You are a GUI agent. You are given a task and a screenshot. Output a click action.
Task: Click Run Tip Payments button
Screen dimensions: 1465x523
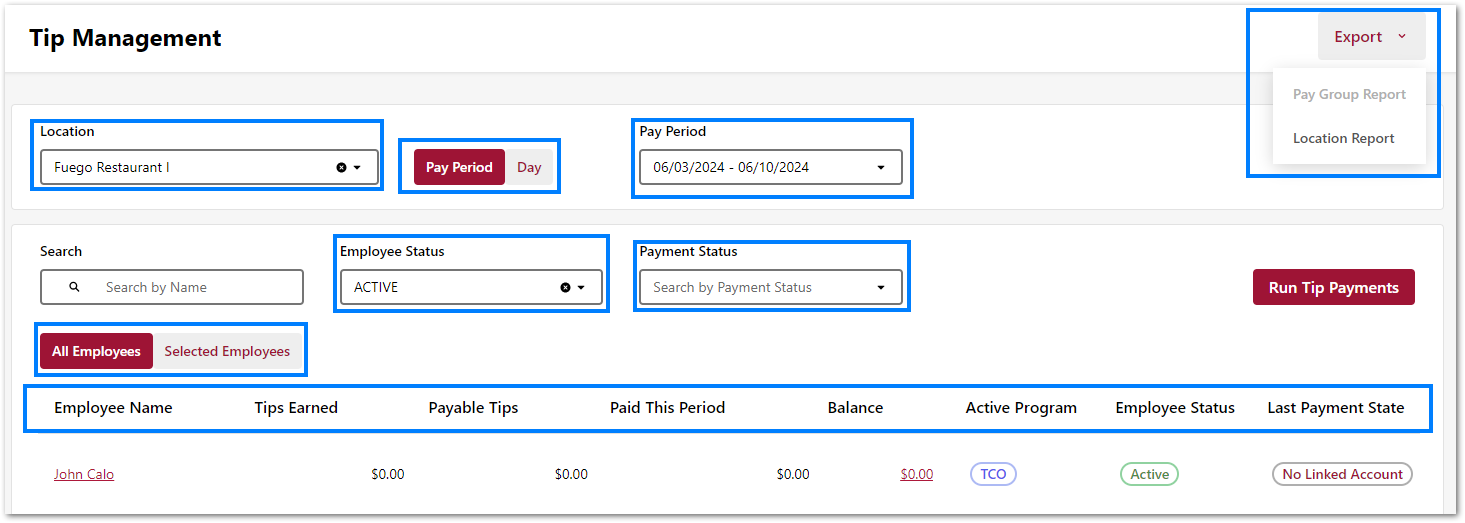click(1333, 288)
